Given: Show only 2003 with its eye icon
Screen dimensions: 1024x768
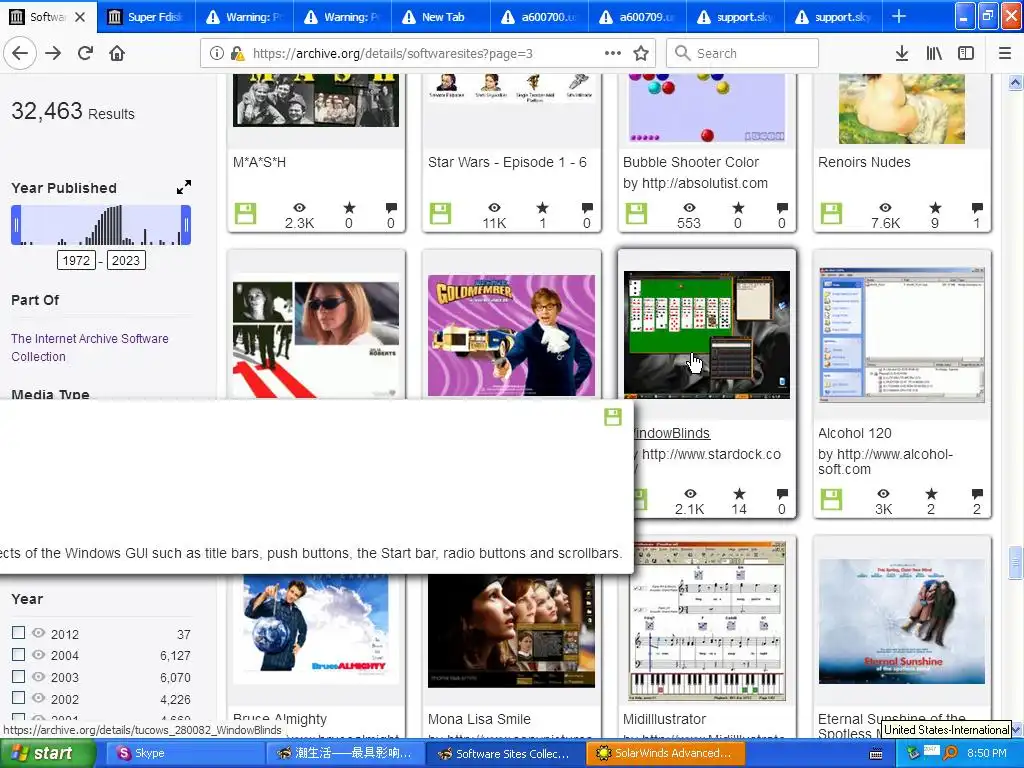Looking at the screenshot, I should pos(39,677).
